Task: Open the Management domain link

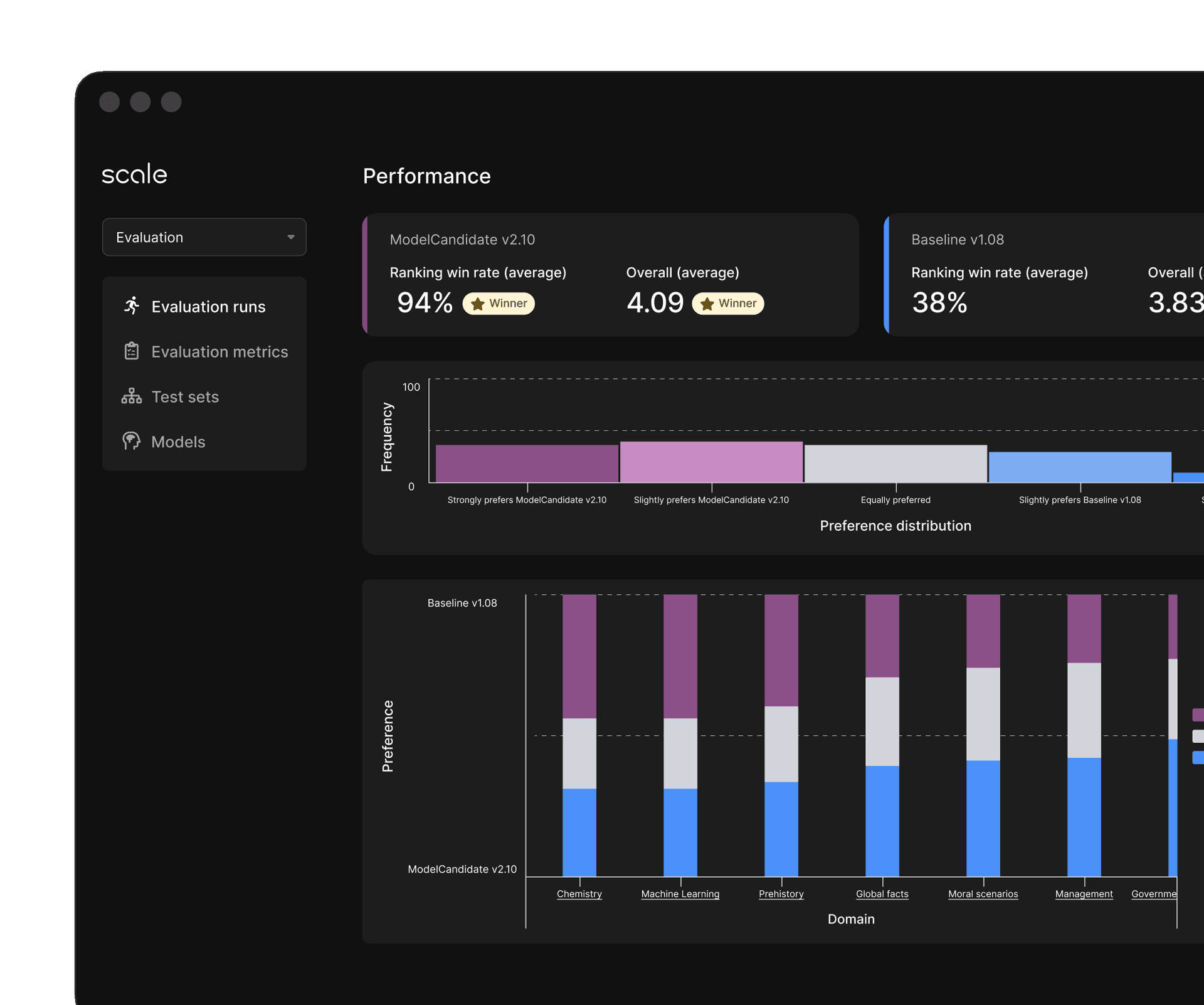Action: click(x=1084, y=894)
